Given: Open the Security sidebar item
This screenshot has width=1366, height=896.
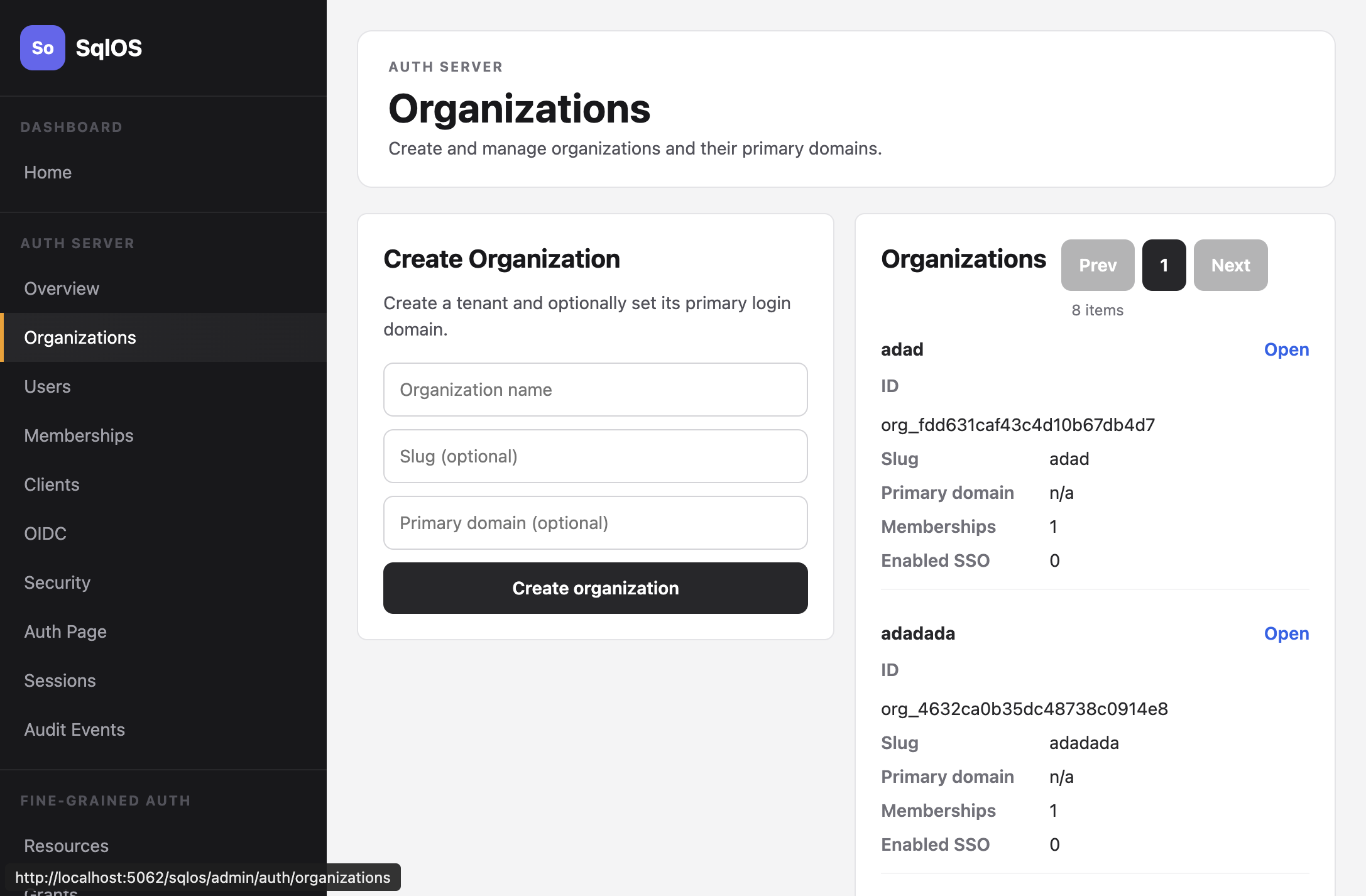Looking at the screenshot, I should tap(57, 582).
